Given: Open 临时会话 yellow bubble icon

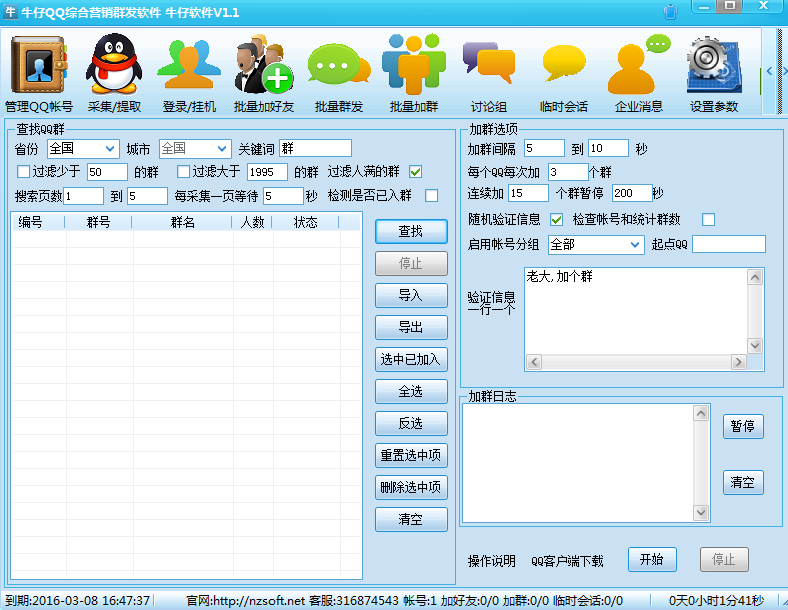Looking at the screenshot, I should pyautogui.click(x=564, y=63).
